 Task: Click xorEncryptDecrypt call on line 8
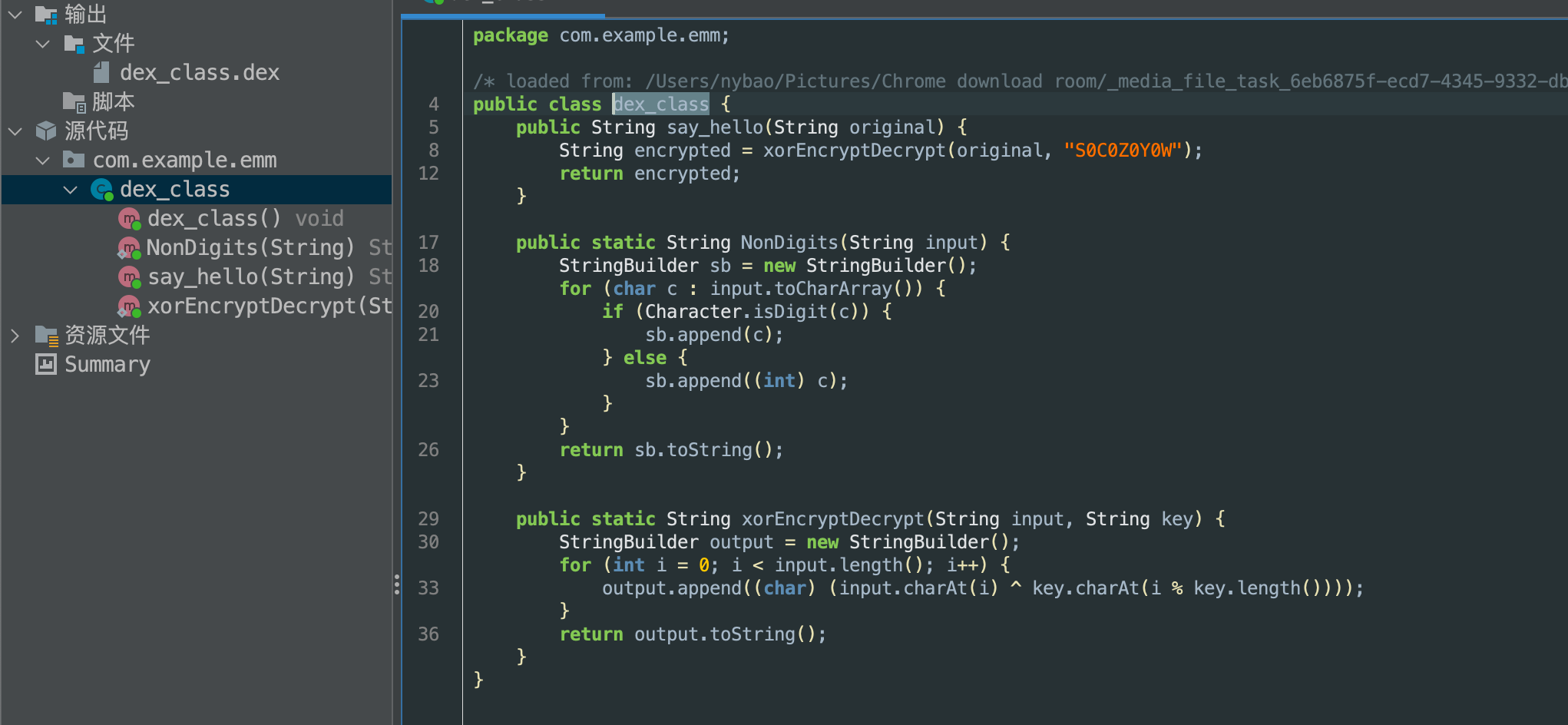[854, 151]
